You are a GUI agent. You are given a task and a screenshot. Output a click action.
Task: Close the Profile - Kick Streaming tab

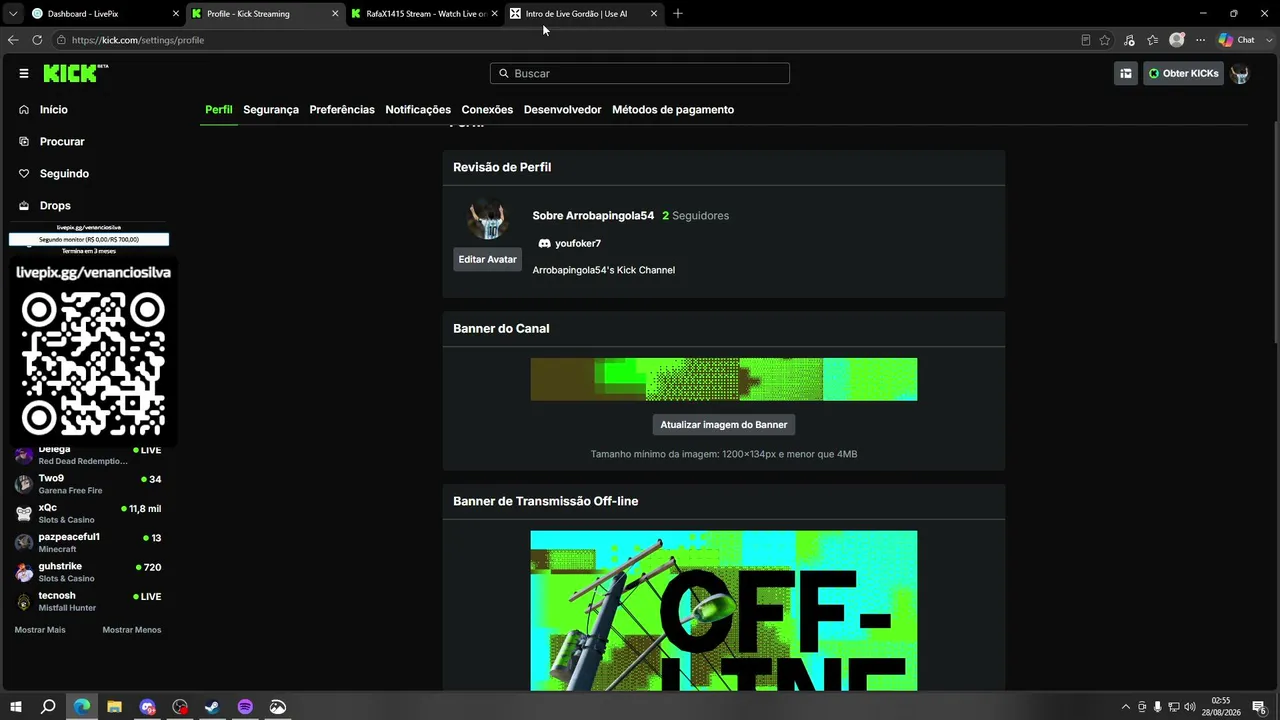point(335,14)
